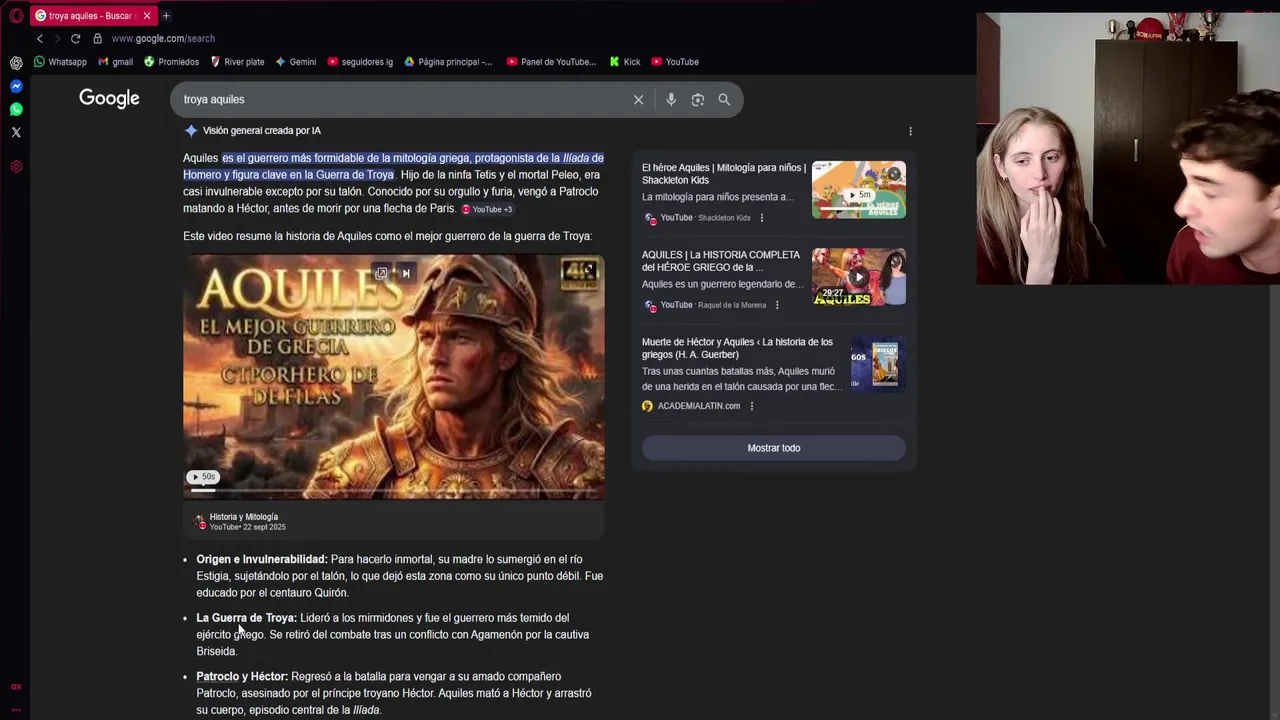This screenshot has width=1280, height=720.
Task: Open more options for the ACADEMIALATIN.com result
Action: 752,406
